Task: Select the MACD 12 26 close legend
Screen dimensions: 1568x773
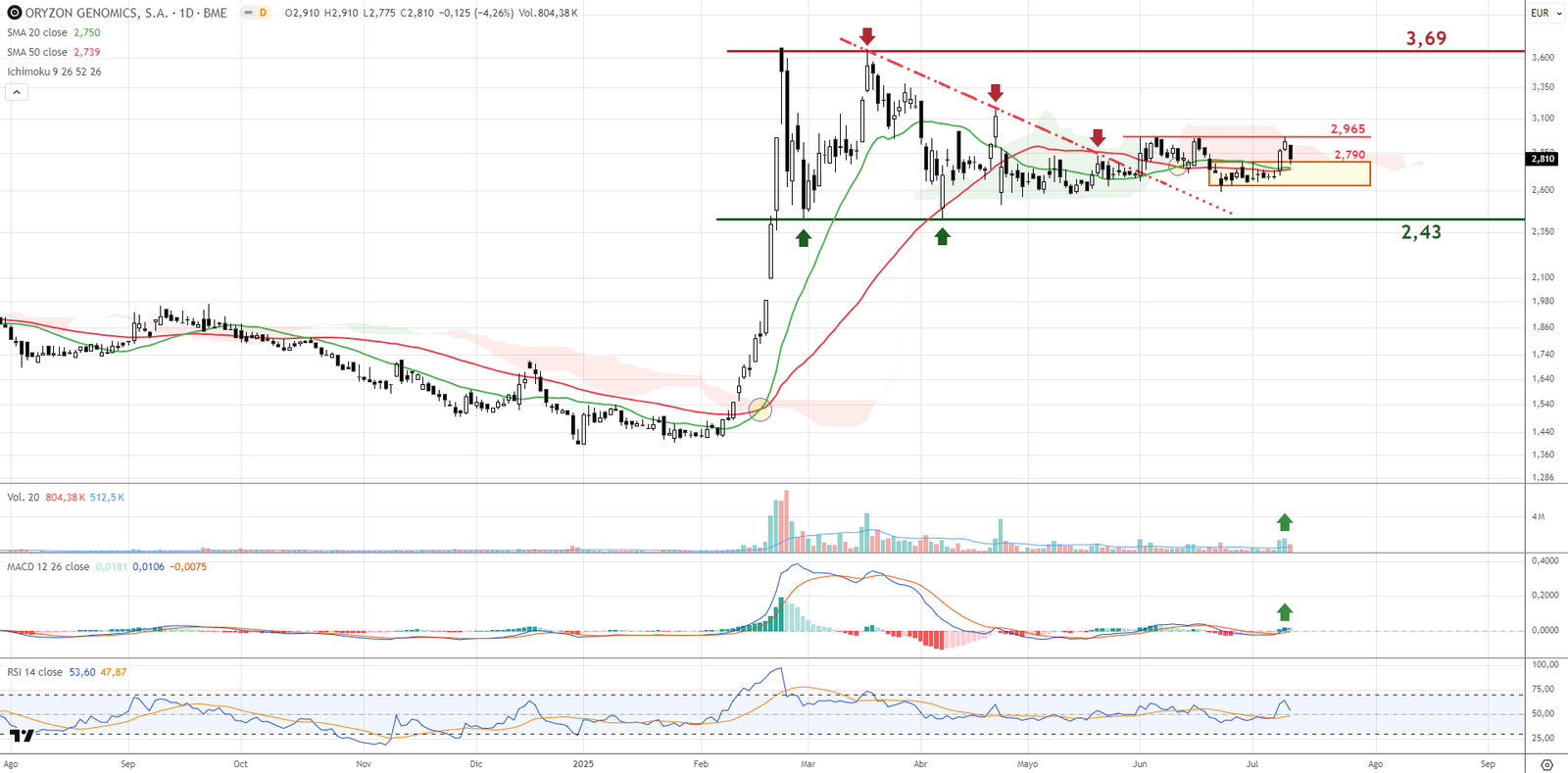Action: click(x=48, y=567)
